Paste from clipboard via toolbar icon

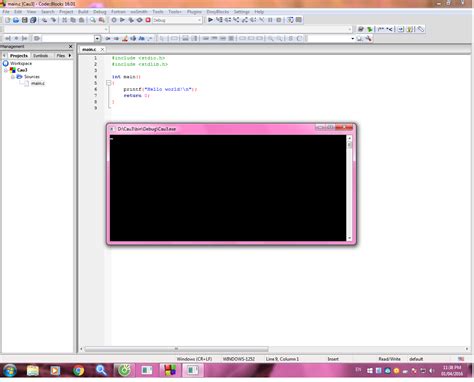coord(81,20)
